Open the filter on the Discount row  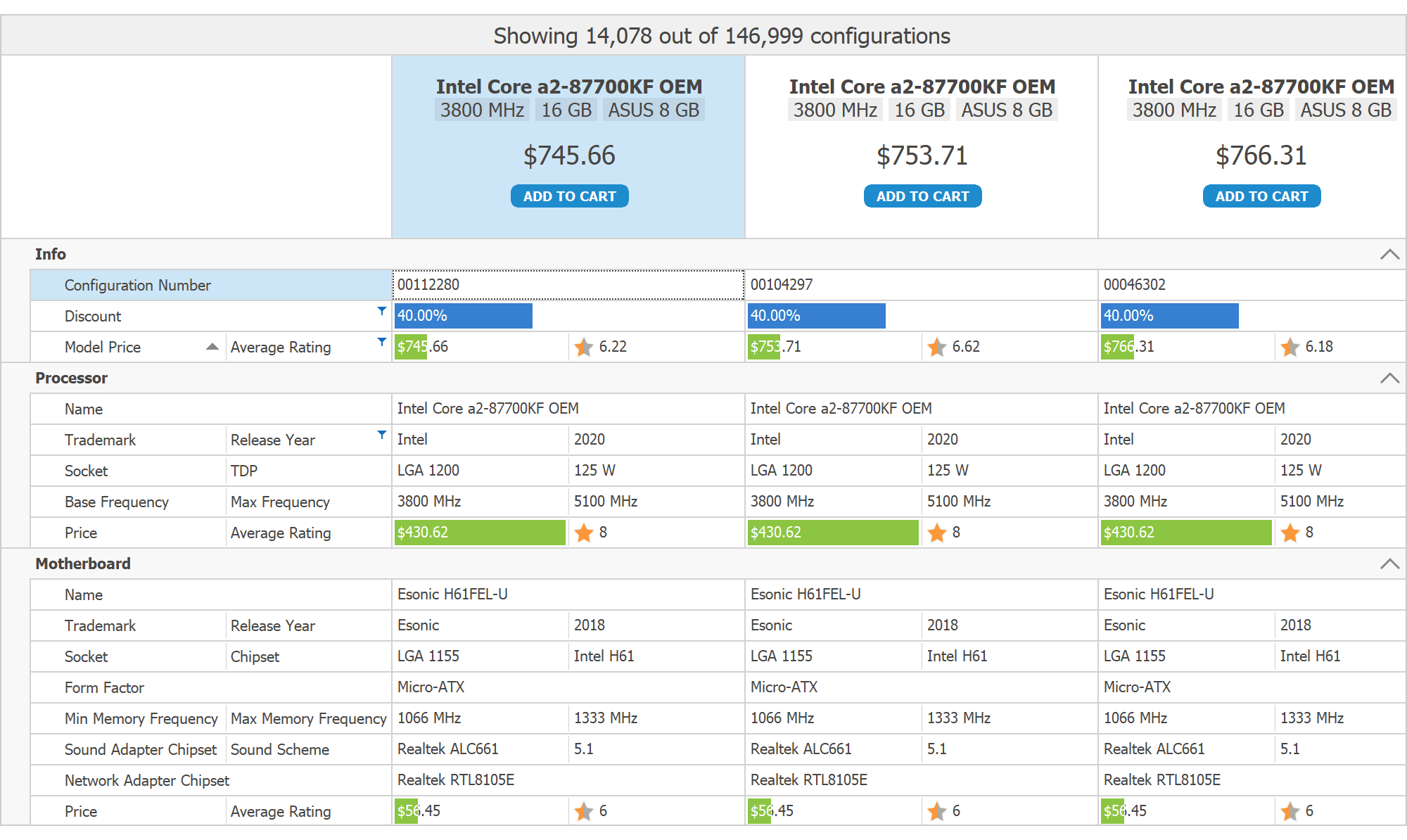(381, 310)
